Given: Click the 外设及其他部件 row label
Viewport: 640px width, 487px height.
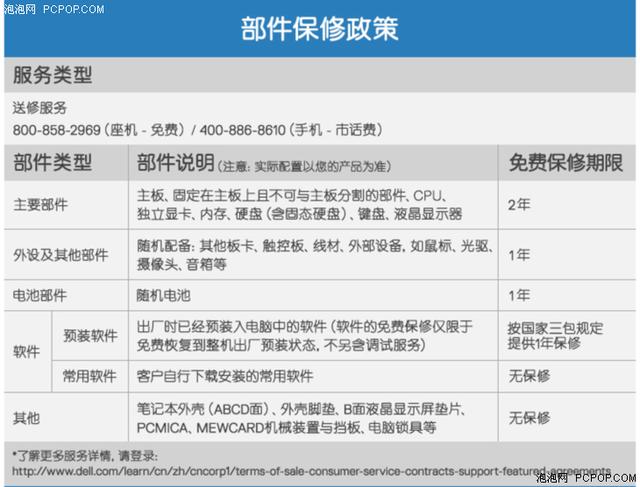Looking at the screenshot, I should coord(60,255).
